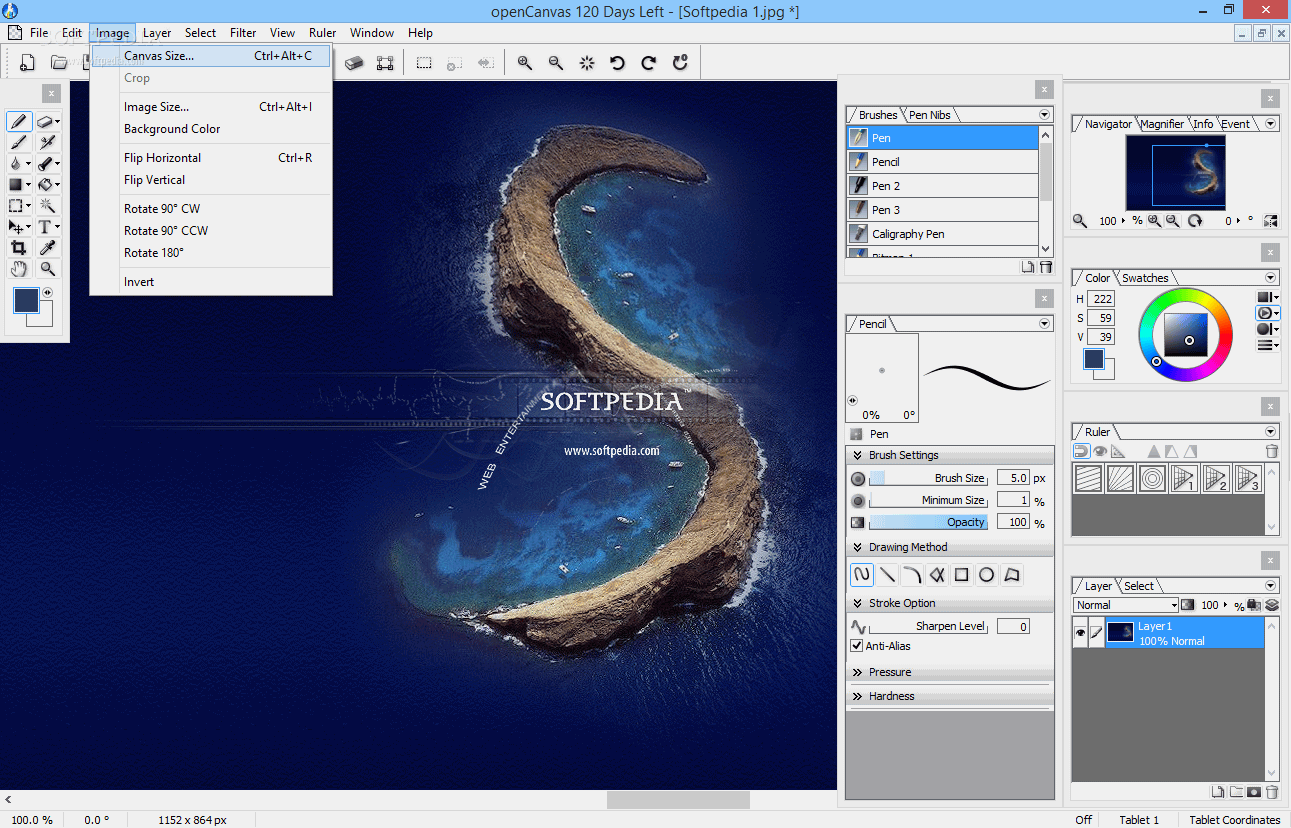Select the Hand pan tool
The image size is (1291, 828).
coord(18,269)
